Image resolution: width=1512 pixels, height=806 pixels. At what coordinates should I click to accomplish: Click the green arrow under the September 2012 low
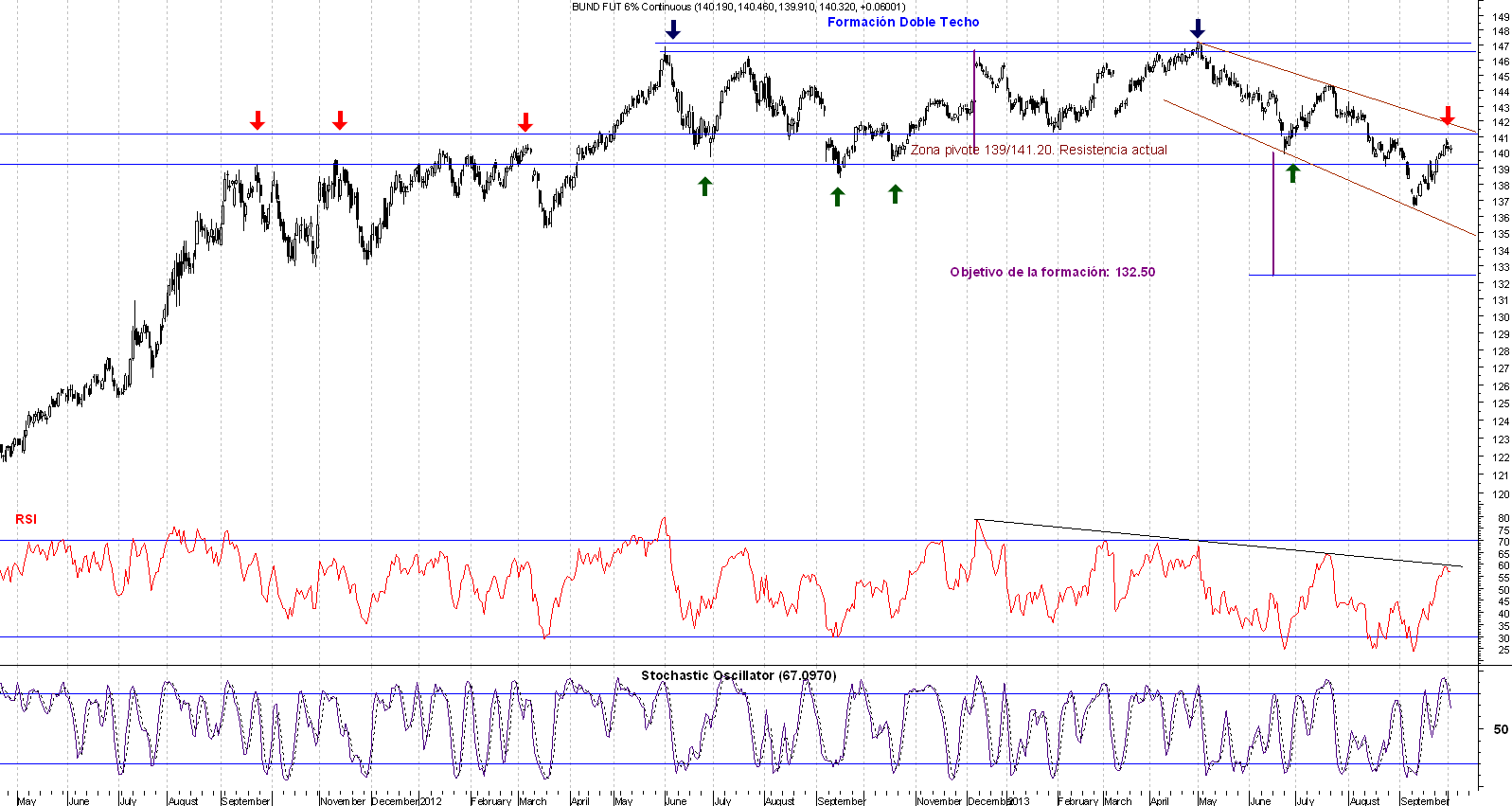(837, 196)
